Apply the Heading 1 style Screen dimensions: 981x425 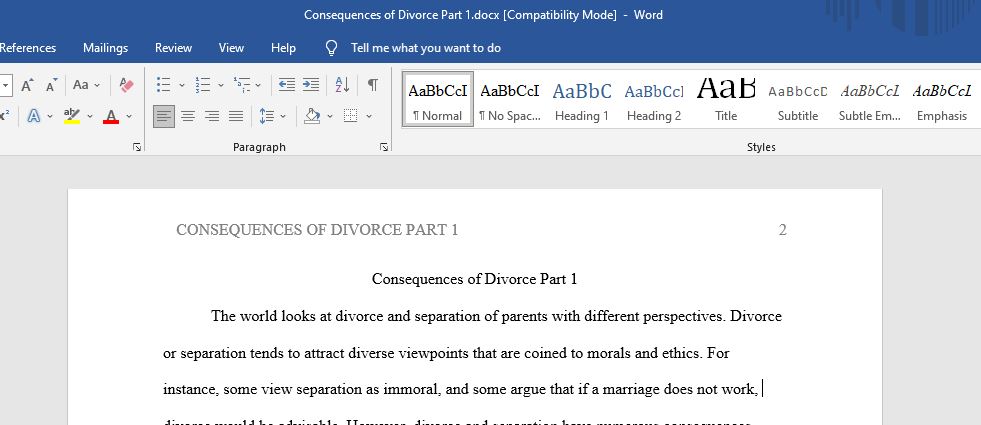tap(581, 99)
